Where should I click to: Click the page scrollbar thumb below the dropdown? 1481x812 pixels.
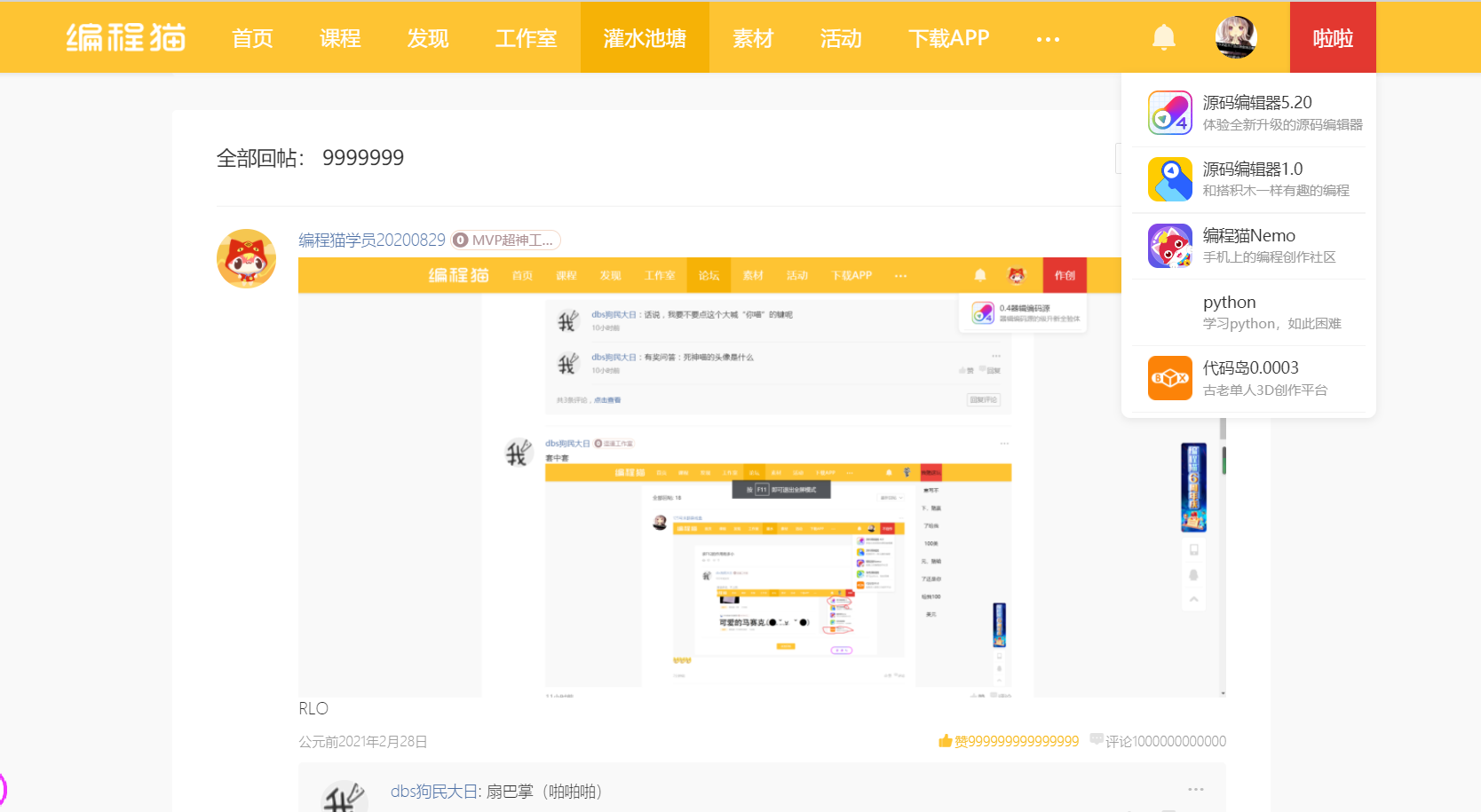click(x=1223, y=429)
